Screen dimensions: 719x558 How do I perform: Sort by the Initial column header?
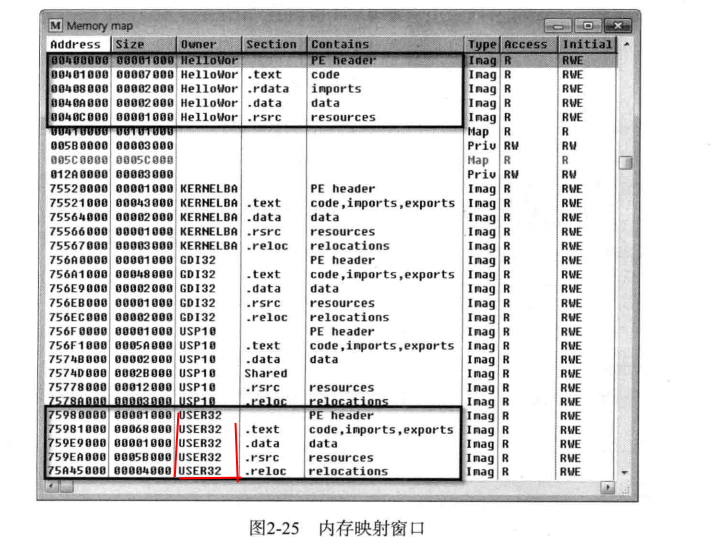point(588,44)
